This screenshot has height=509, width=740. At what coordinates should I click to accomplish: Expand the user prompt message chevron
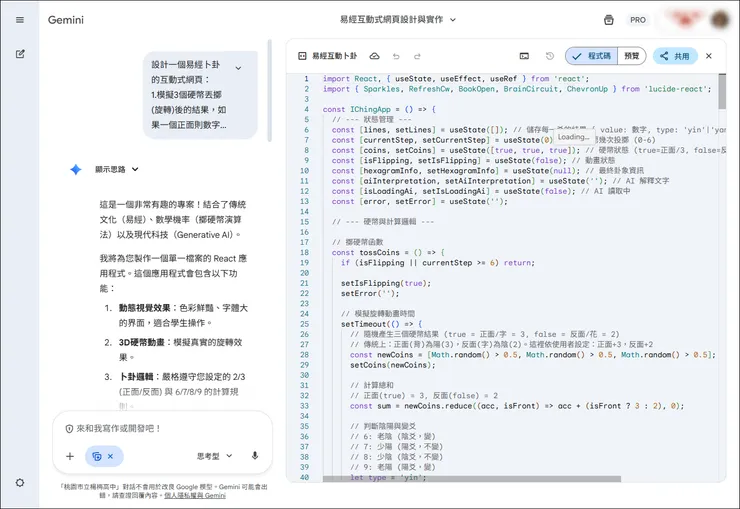click(238, 68)
